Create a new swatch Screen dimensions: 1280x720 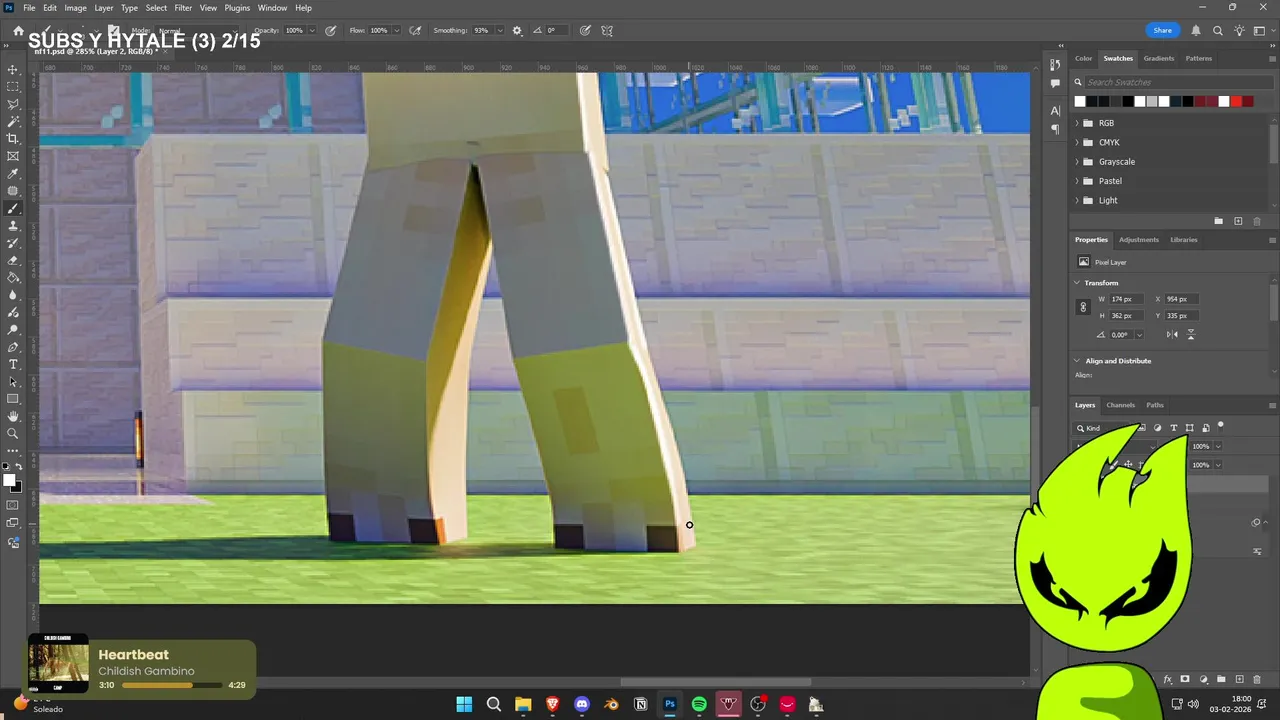click(1238, 221)
